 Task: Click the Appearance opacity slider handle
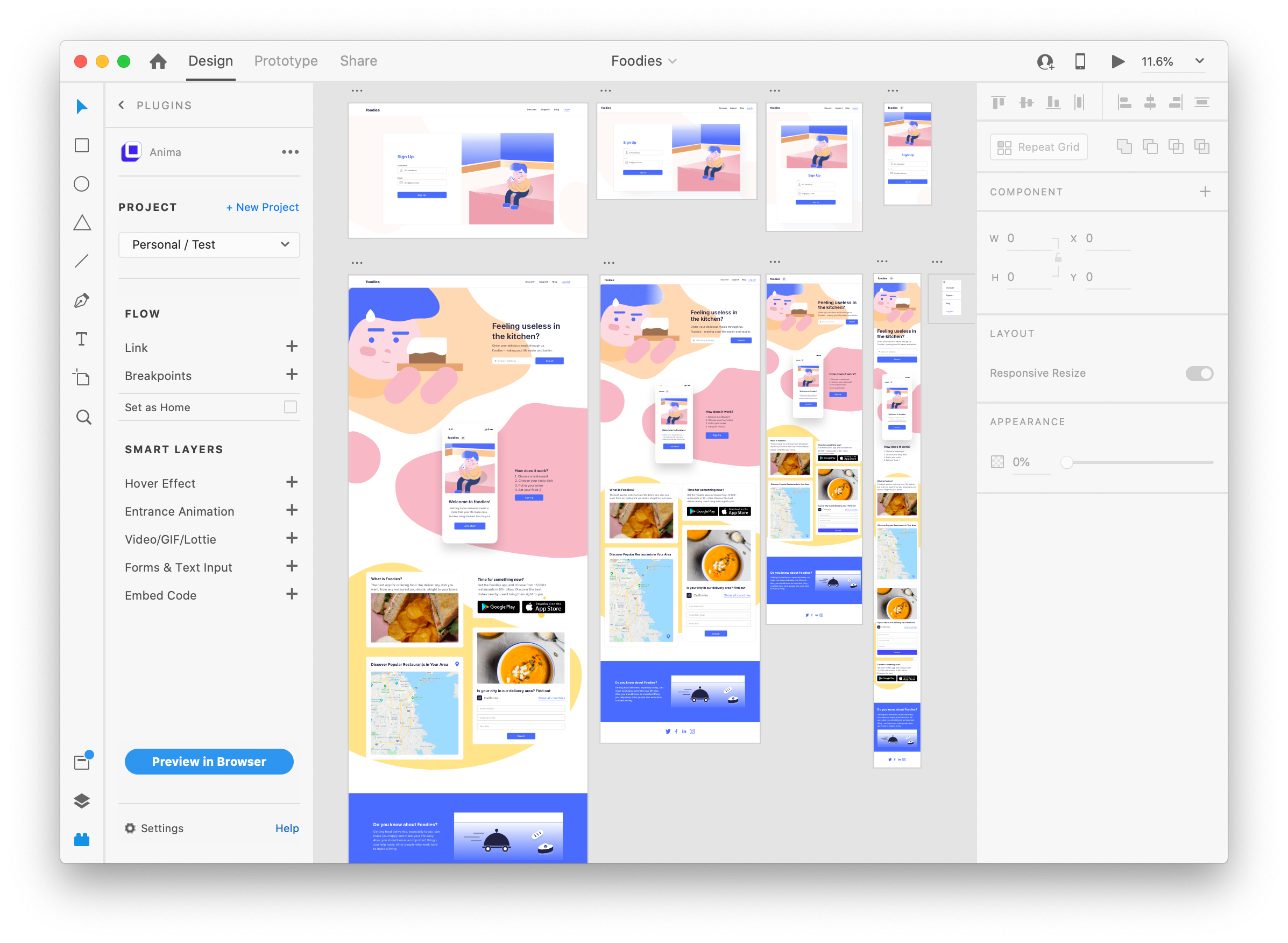pos(1066,462)
